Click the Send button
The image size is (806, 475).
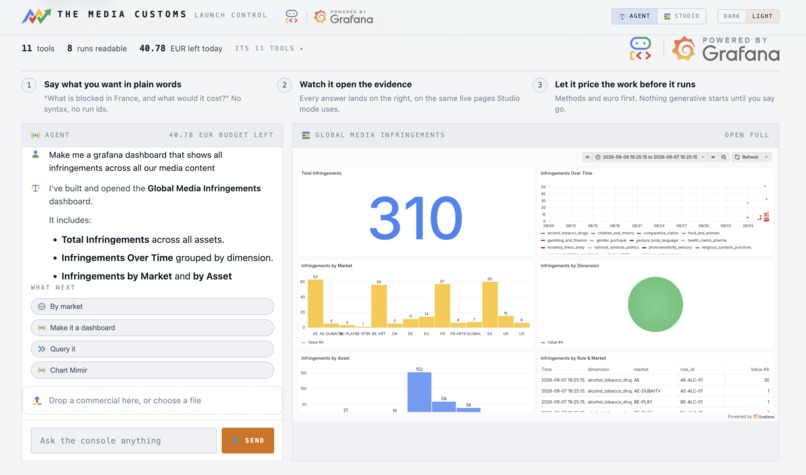tap(248, 441)
